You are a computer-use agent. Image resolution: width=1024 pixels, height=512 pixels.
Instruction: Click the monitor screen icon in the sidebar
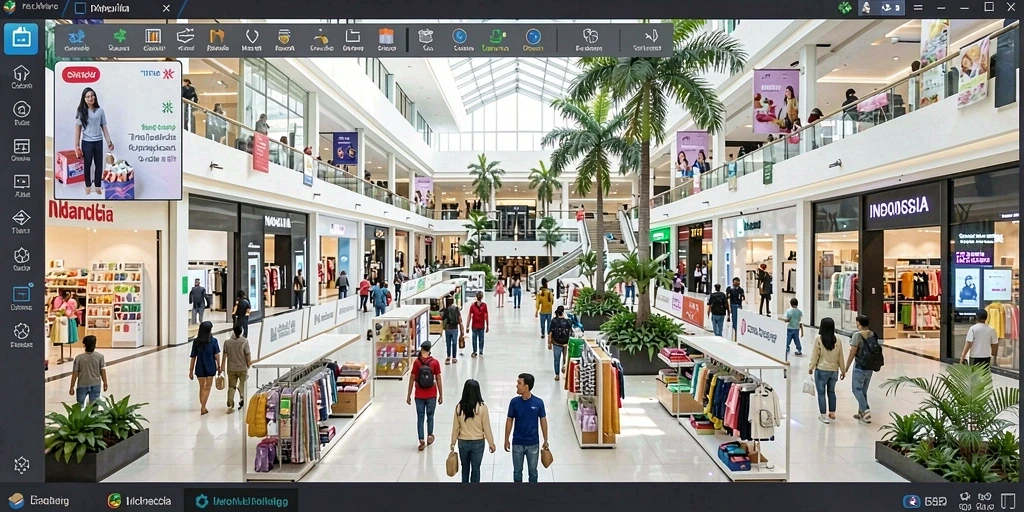pyautogui.click(x=22, y=182)
